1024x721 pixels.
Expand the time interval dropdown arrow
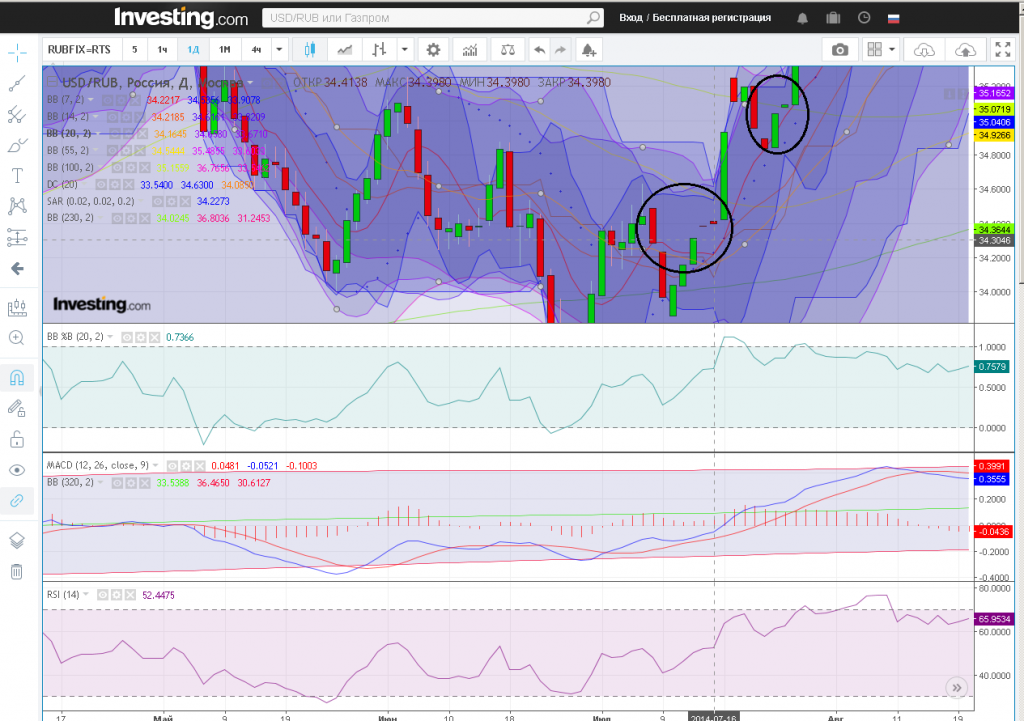279,50
